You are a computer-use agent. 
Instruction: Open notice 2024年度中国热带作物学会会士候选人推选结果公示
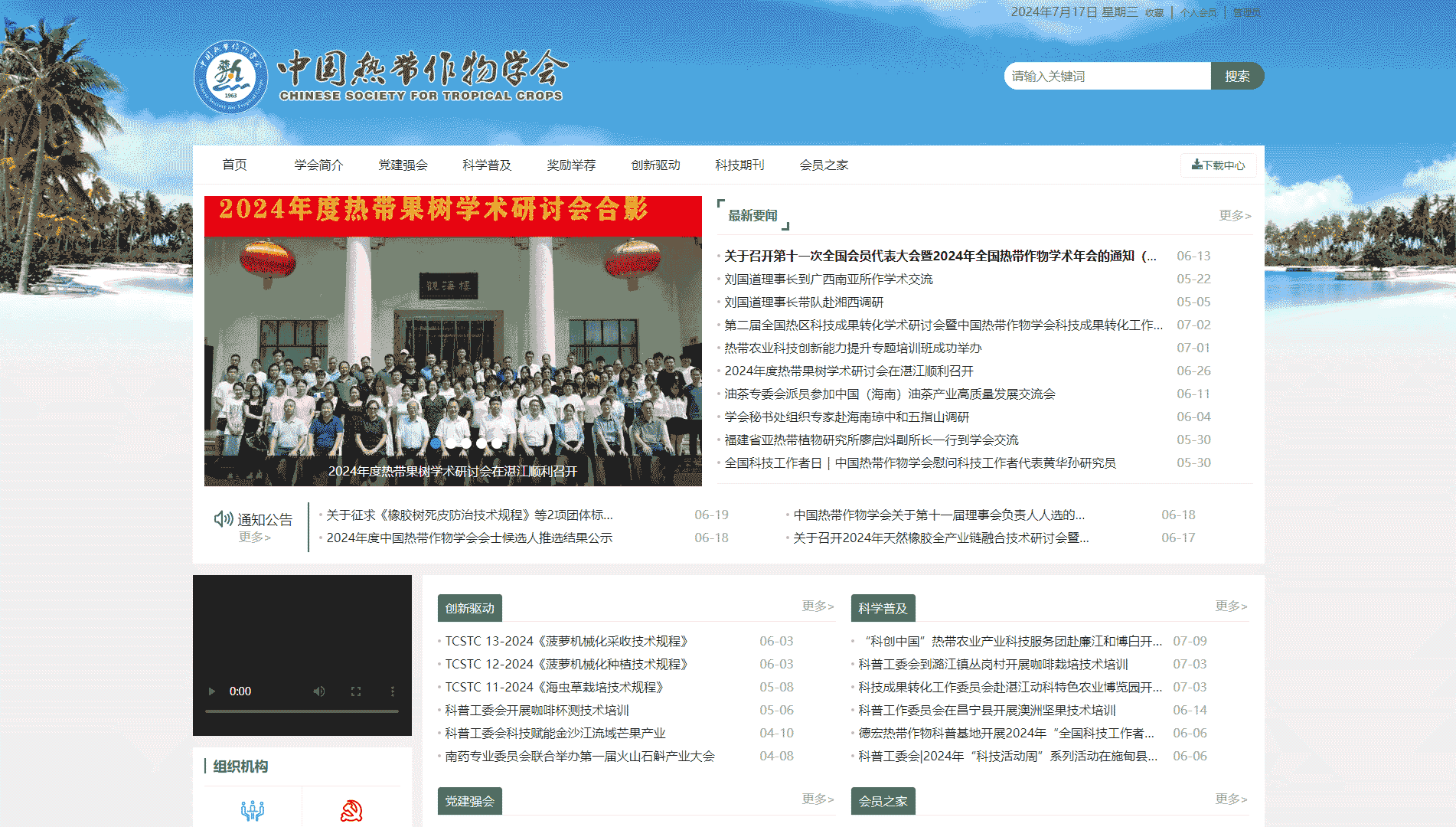click(469, 538)
